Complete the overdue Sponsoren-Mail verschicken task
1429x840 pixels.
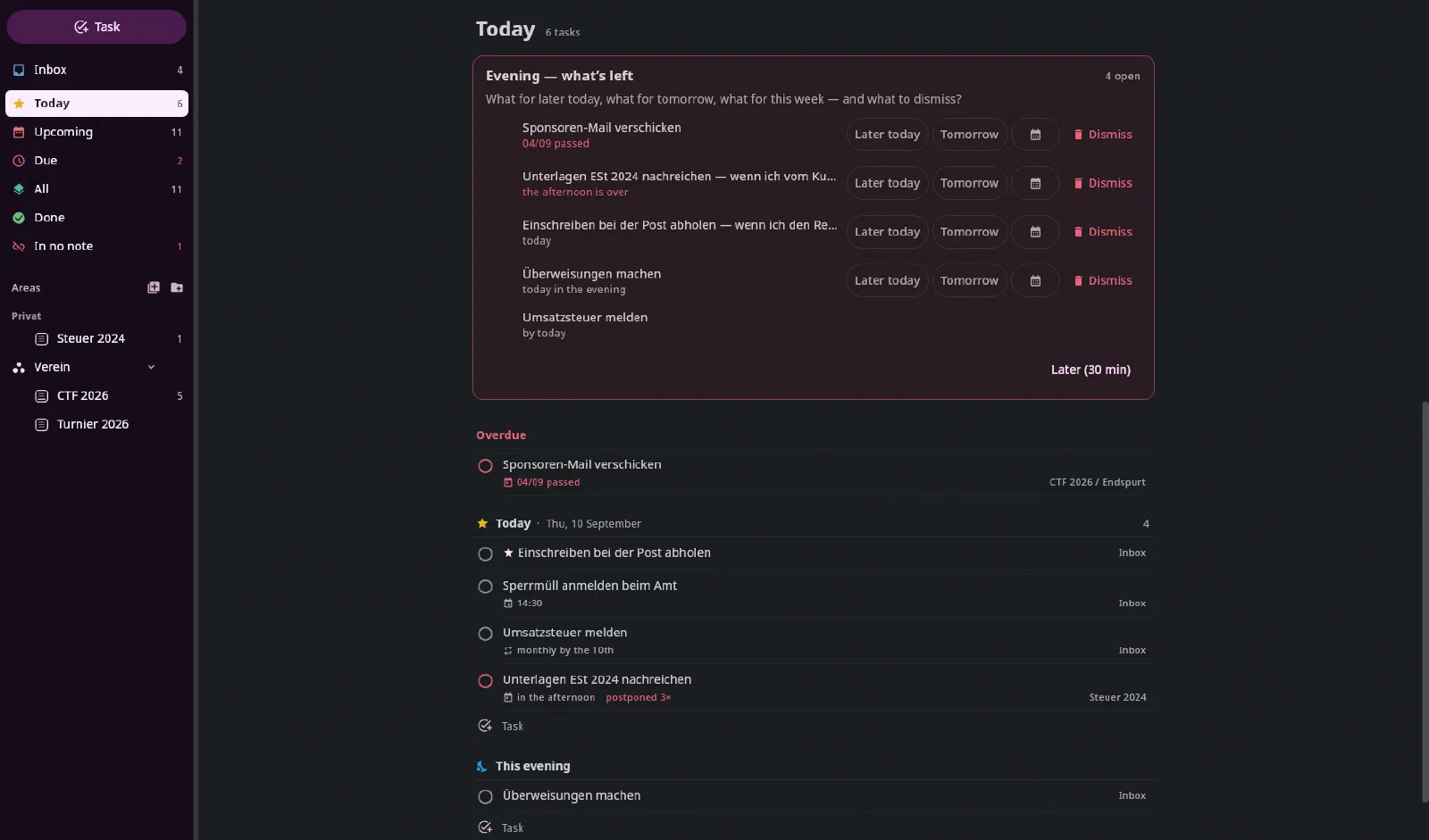point(485,466)
